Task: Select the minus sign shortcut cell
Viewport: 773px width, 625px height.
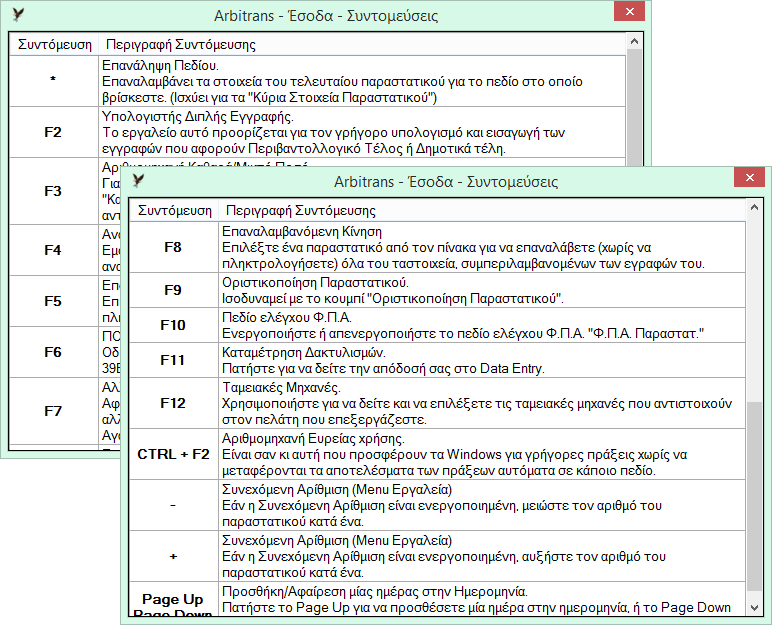Action: pos(174,505)
